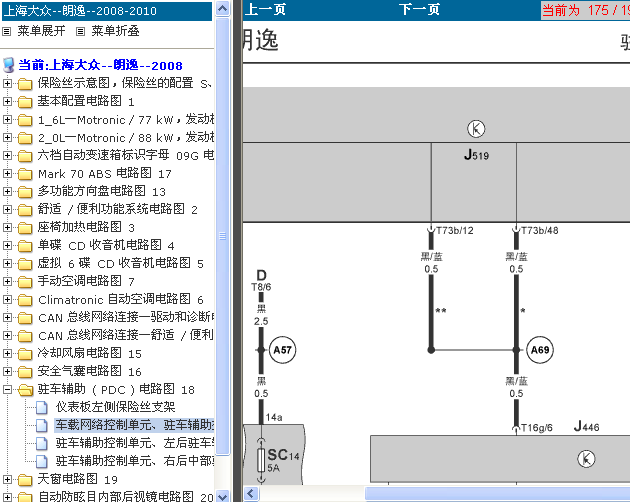This screenshot has width=630, height=502.
Task: Click the tree panel scroll down arrow
Action: click(223, 496)
